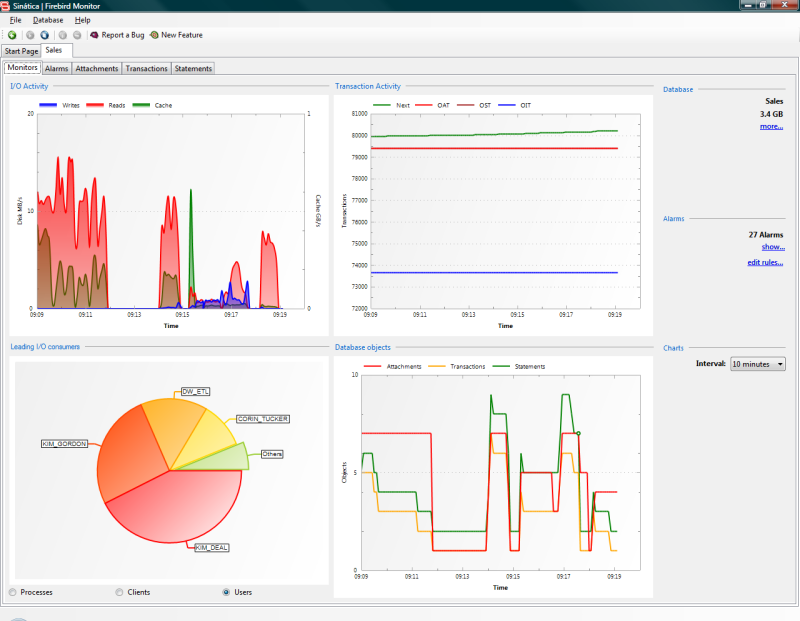Click the 'edit rules...' link

(765, 262)
